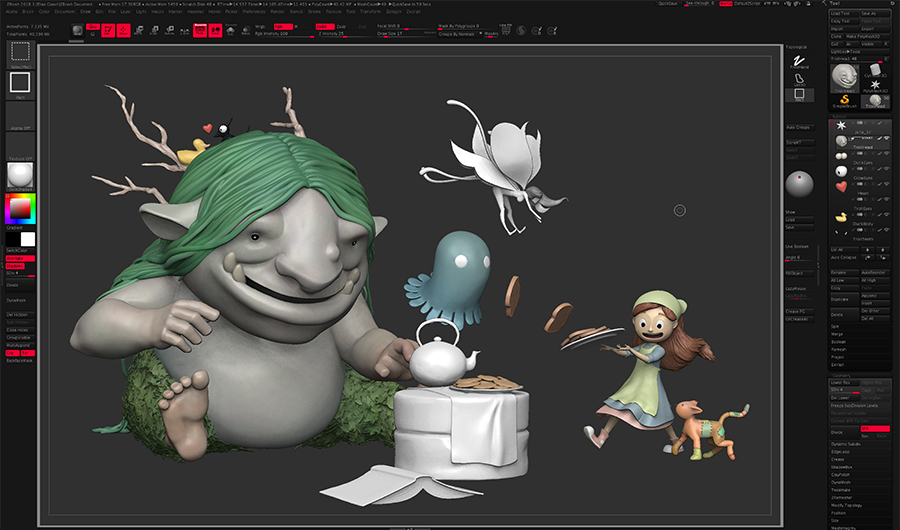Expand the Boolean subtool section
Image resolution: width=900 pixels, height=530 pixels.
pyautogui.click(x=838, y=342)
